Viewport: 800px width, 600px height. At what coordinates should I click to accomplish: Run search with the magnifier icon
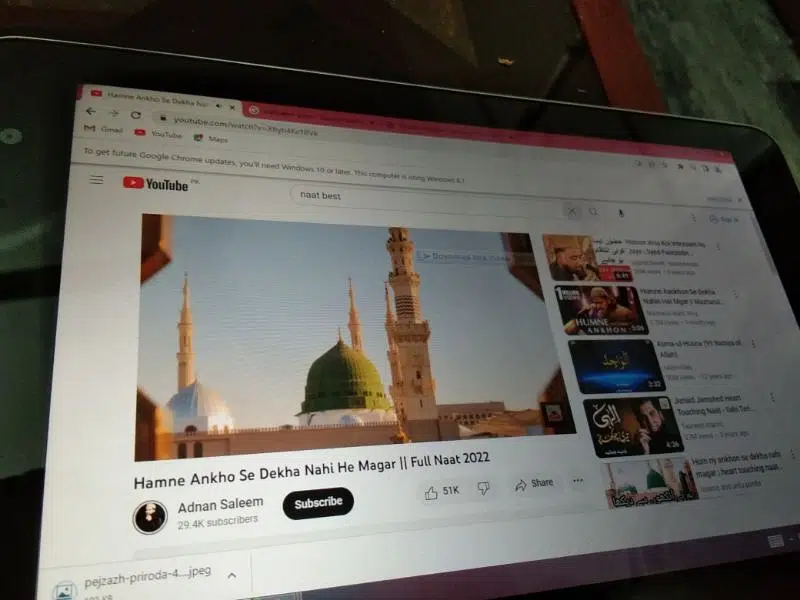point(593,212)
